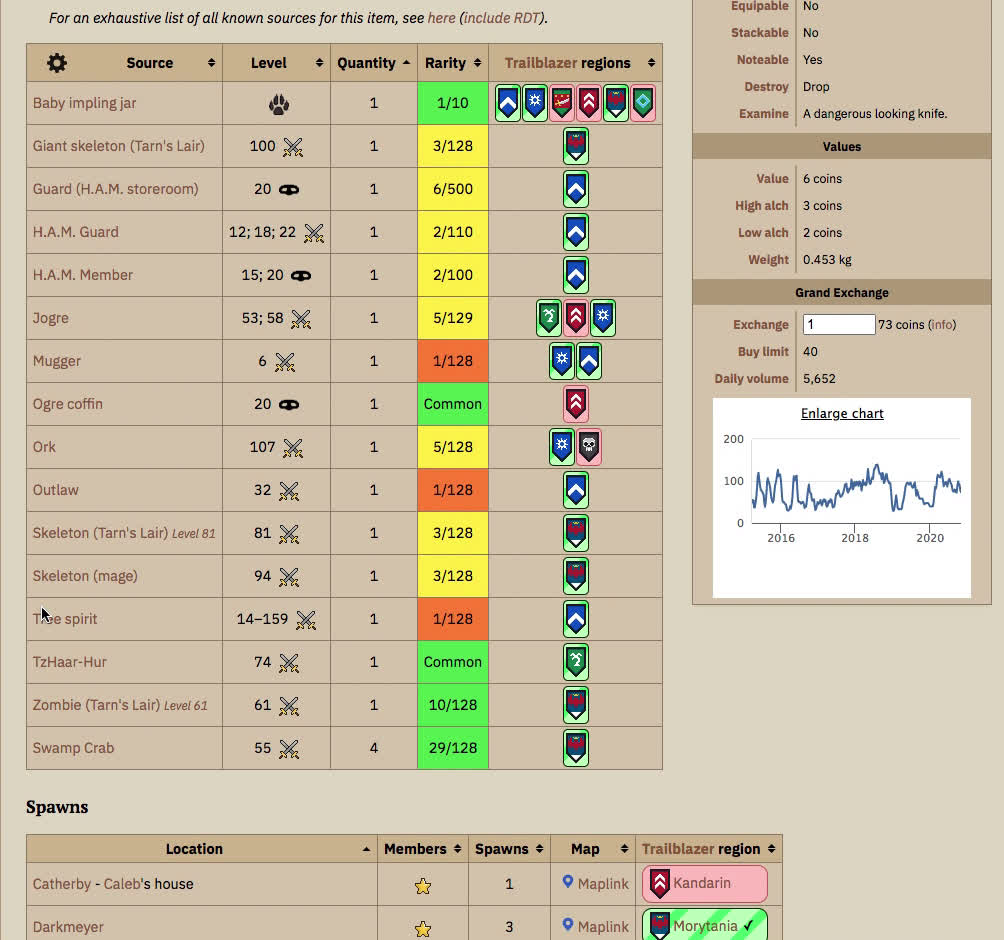The width and height of the screenshot is (1004, 940).
Task: Click the map pin icon in Darkmeyer row
Action: click(x=568, y=926)
